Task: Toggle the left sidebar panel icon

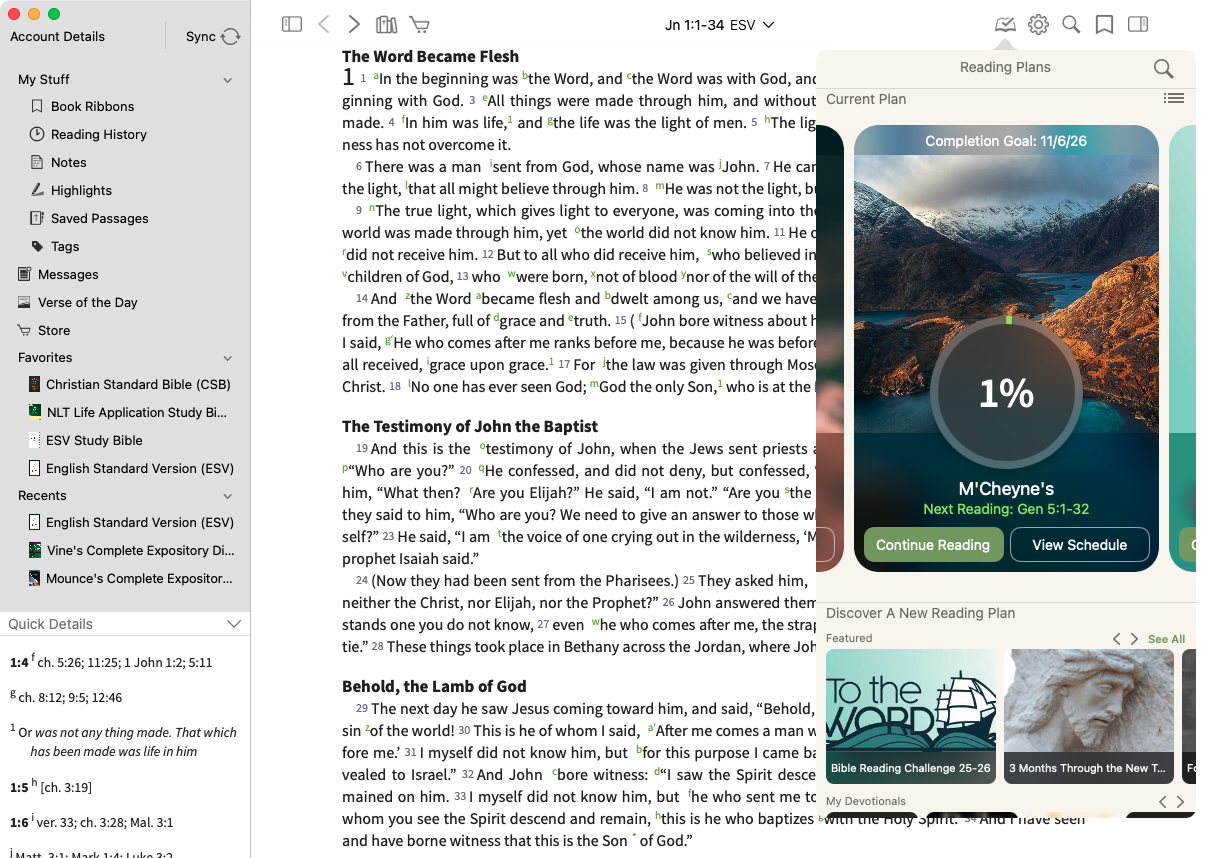Action: point(292,25)
